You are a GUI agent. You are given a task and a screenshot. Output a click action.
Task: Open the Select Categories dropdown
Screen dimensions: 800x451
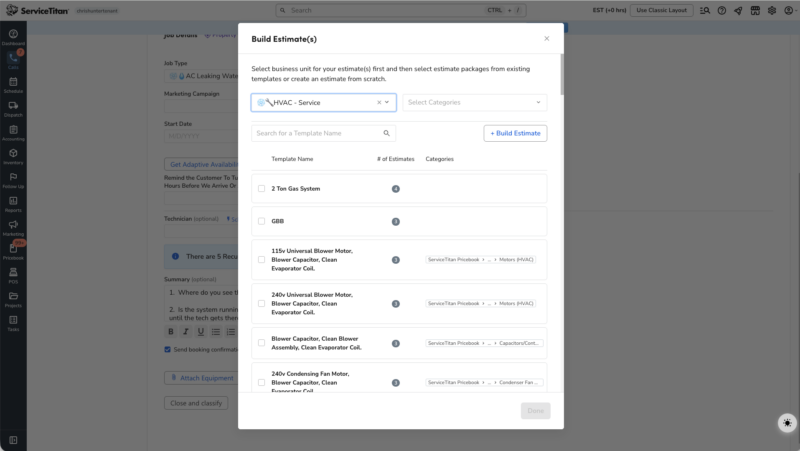[474, 103]
